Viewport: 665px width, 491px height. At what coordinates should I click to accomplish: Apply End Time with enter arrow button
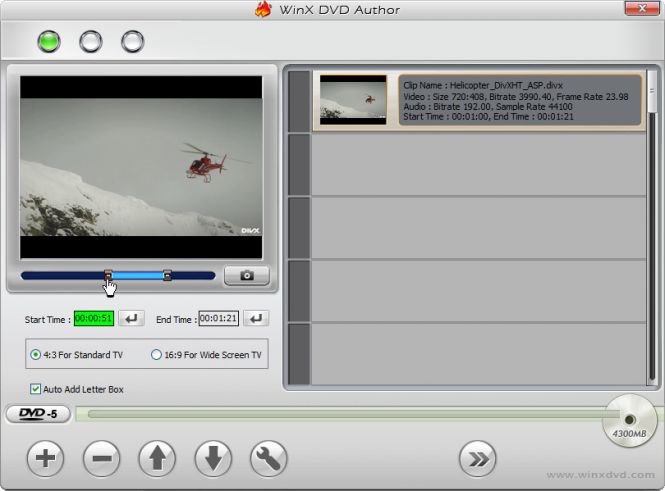tap(256, 319)
